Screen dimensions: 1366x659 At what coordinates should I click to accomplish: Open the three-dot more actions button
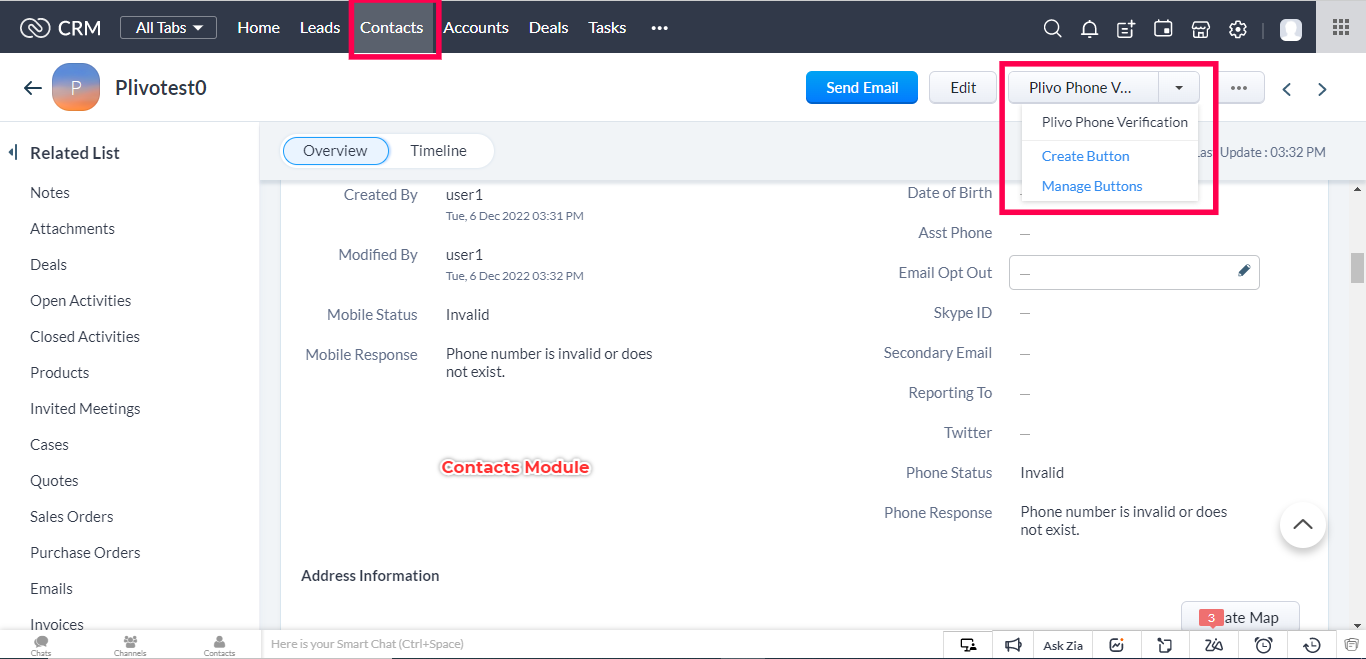(1239, 88)
